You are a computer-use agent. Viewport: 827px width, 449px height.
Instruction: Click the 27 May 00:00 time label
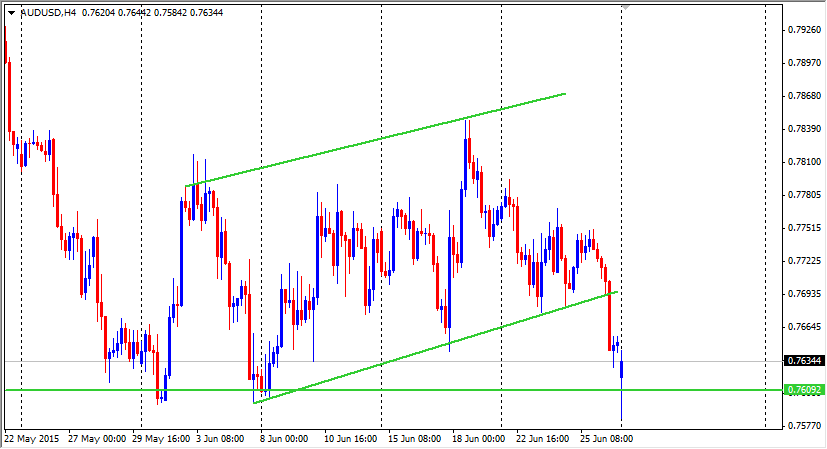(97, 439)
